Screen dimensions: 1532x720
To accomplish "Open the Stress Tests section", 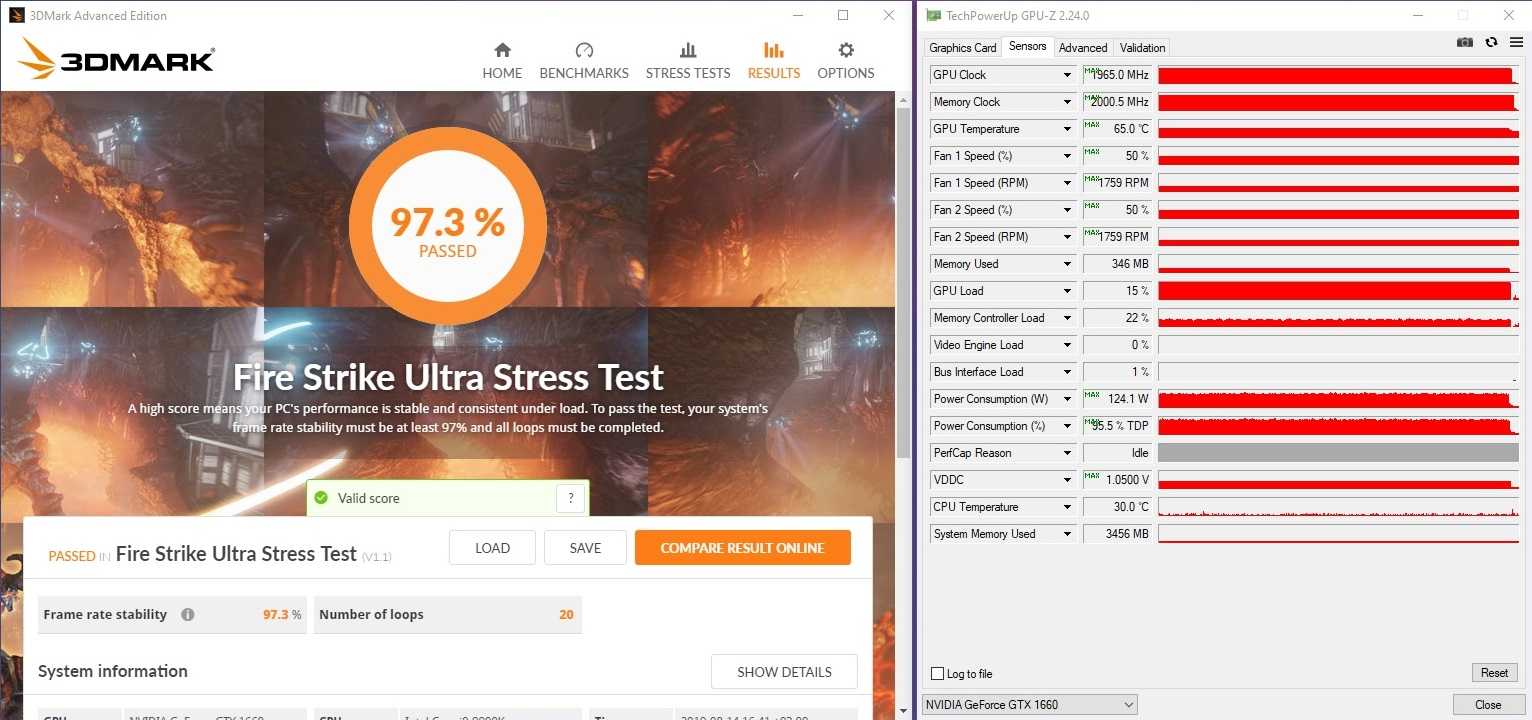I will coord(688,61).
